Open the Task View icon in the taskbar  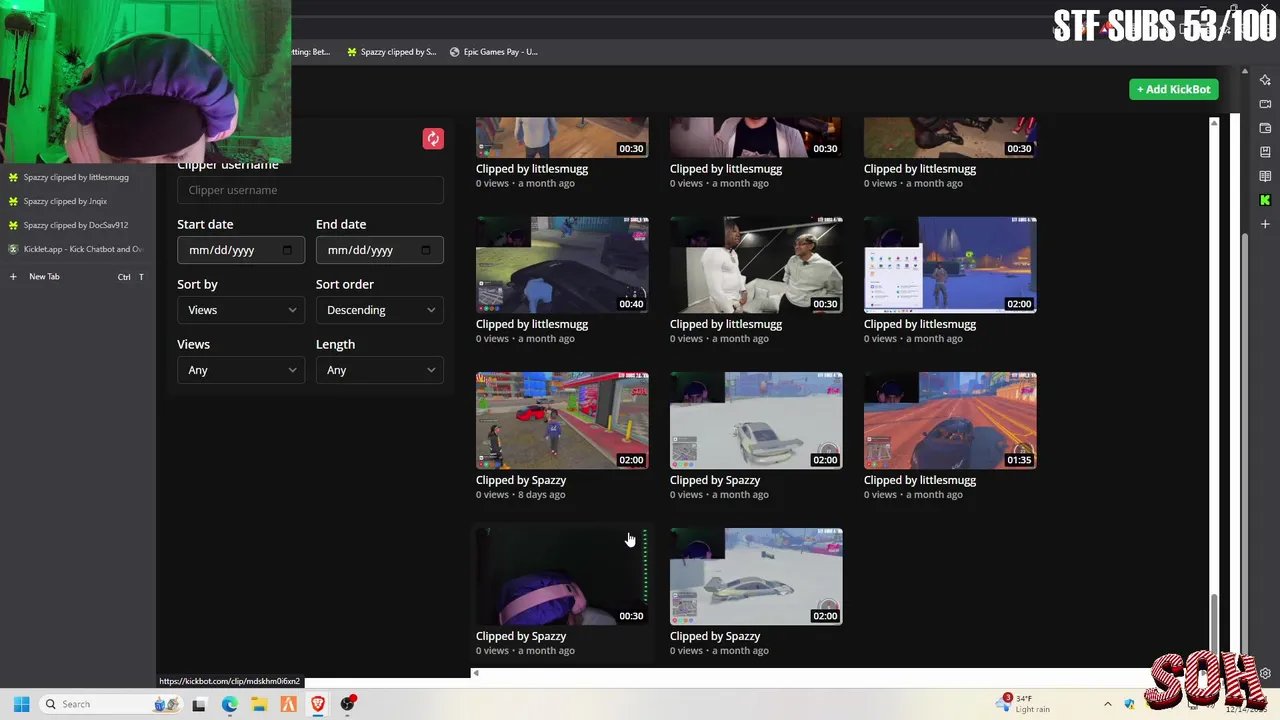click(x=199, y=704)
